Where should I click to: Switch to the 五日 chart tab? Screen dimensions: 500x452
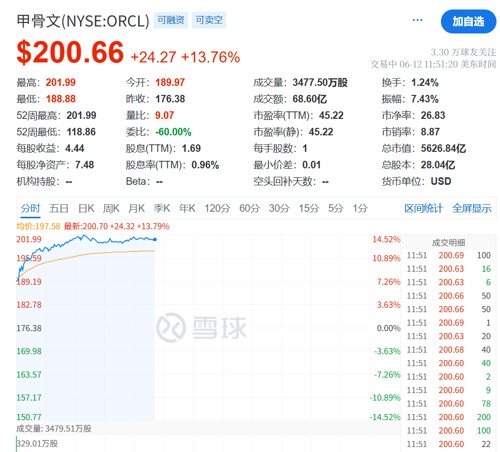coord(59,208)
